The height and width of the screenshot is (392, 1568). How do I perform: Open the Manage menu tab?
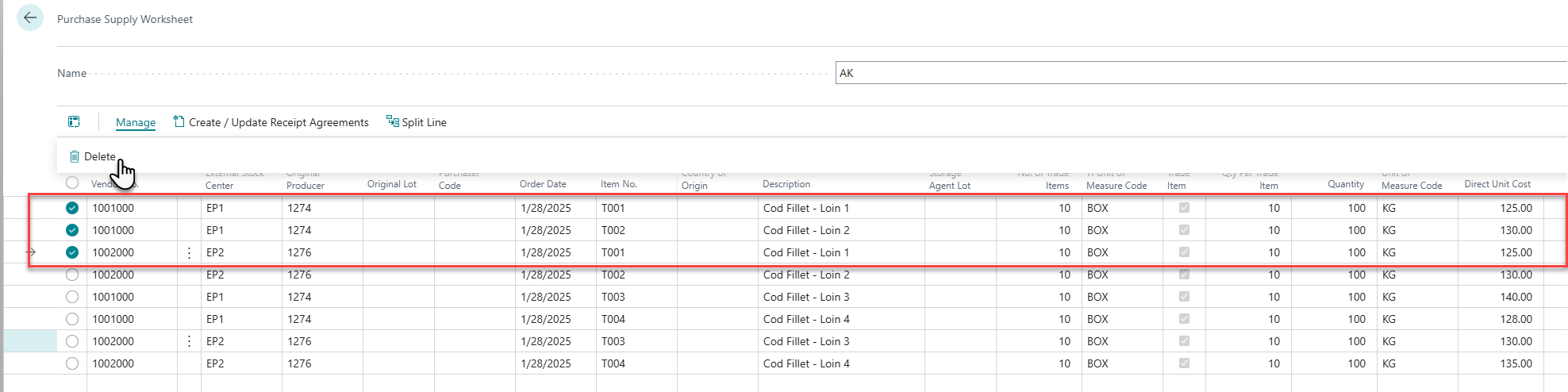(x=136, y=122)
